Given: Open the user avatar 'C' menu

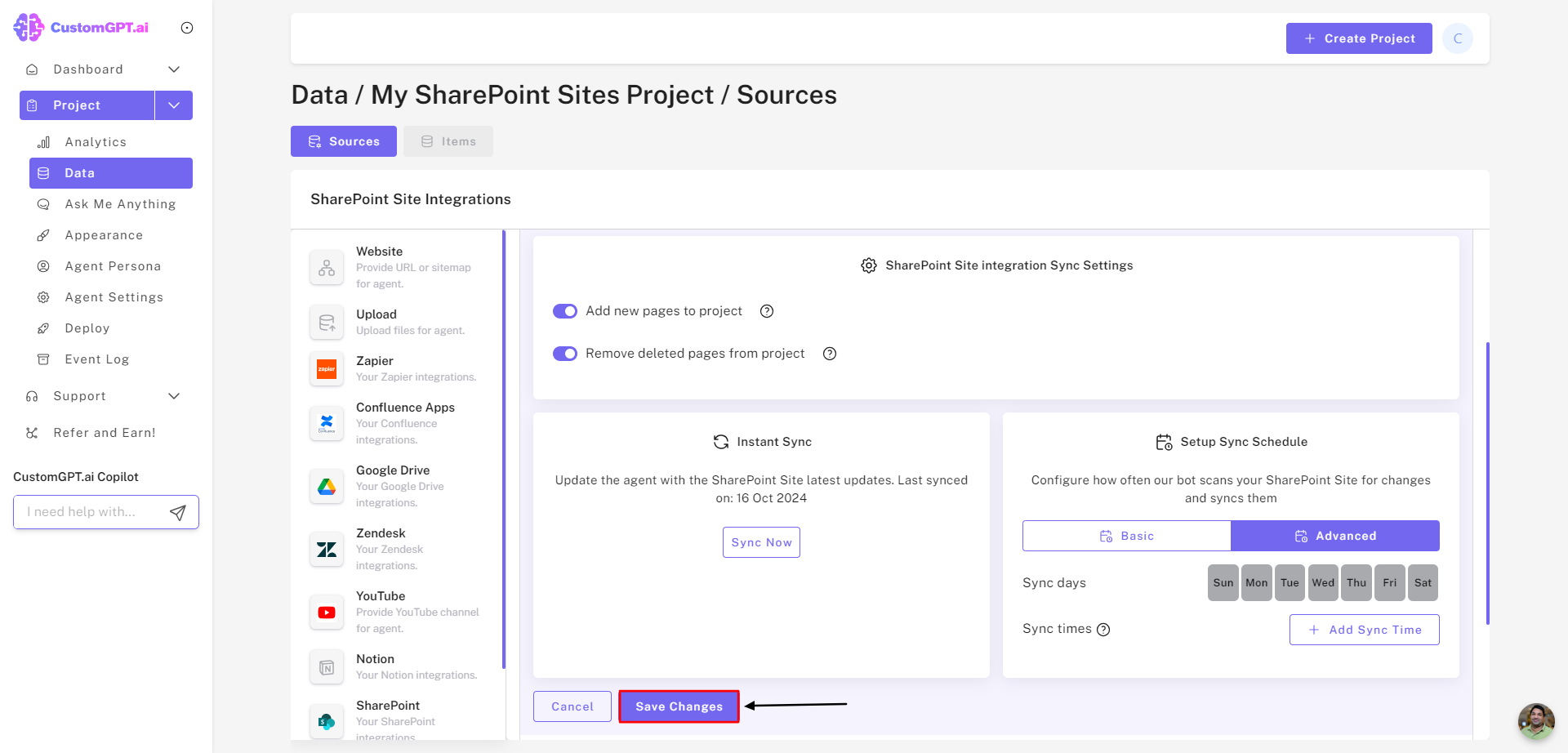Looking at the screenshot, I should click(x=1458, y=38).
